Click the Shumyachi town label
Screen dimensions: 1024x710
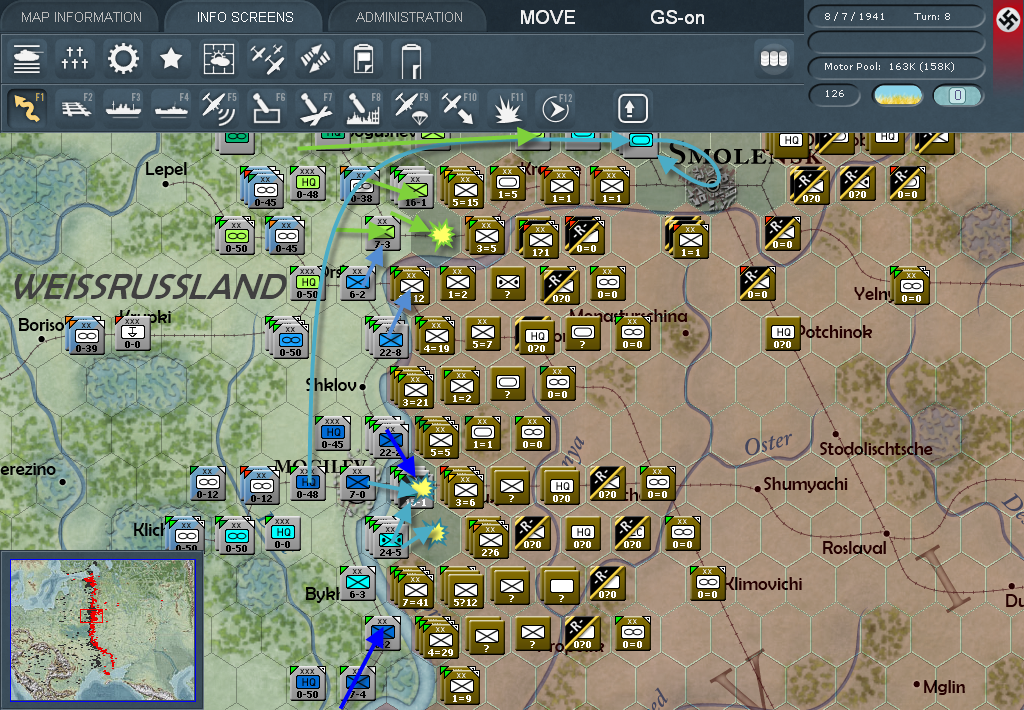805,484
